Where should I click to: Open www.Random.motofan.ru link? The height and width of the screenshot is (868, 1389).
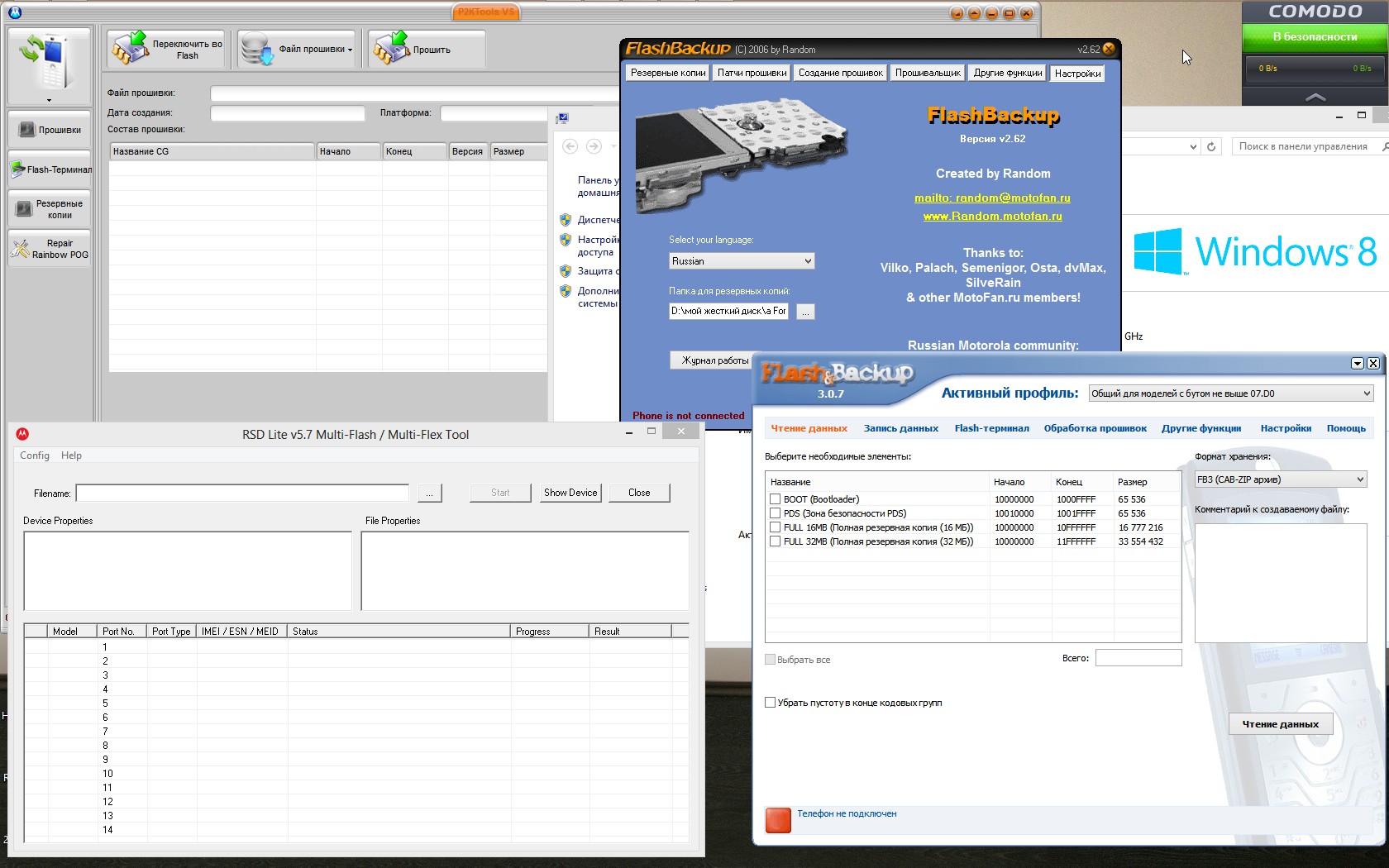(x=992, y=216)
